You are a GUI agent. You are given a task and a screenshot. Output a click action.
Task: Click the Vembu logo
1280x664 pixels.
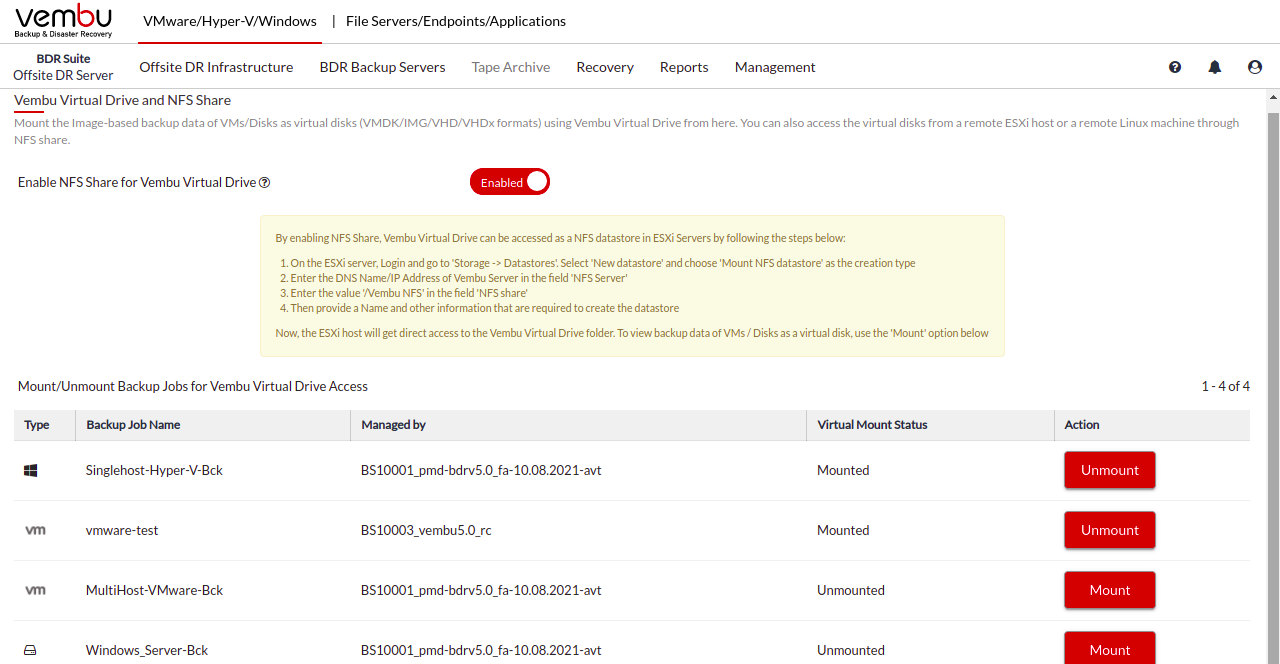(x=63, y=21)
